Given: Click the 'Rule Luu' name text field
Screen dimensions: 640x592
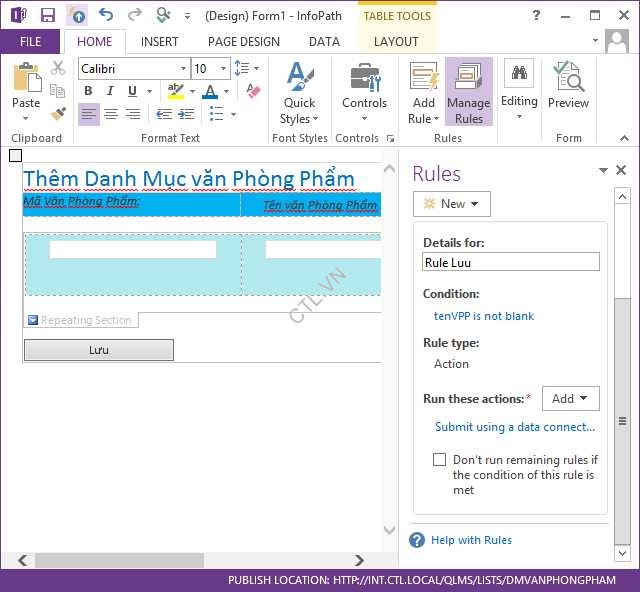Looking at the screenshot, I should (x=511, y=262).
